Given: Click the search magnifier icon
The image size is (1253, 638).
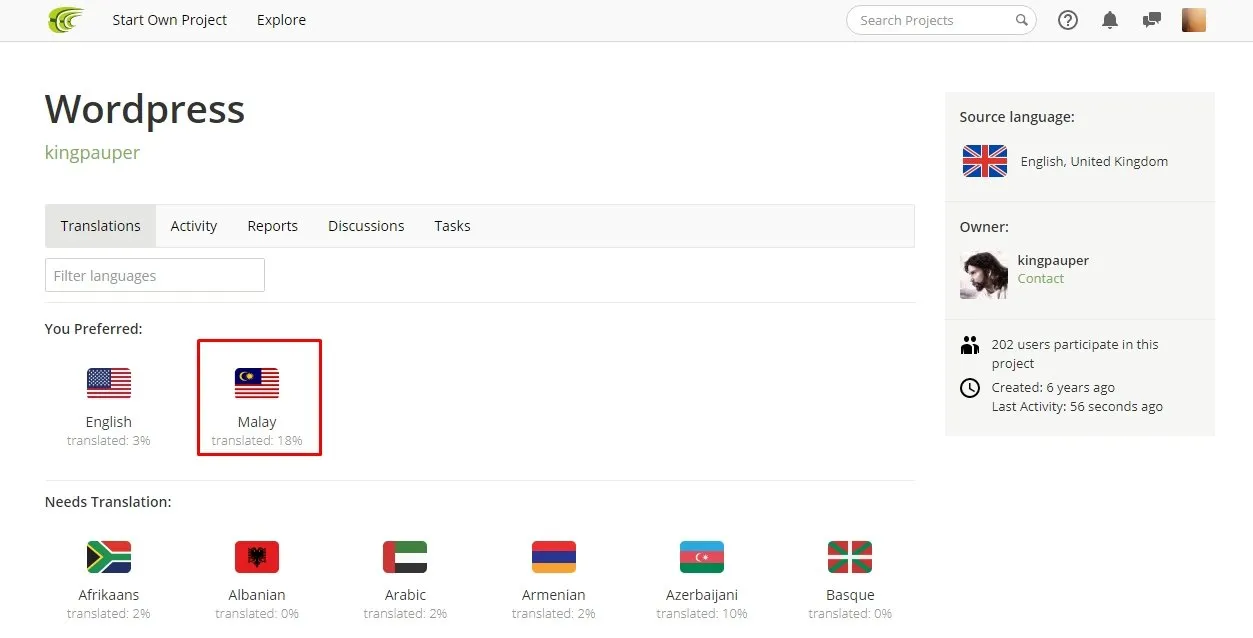Looking at the screenshot, I should (1021, 20).
